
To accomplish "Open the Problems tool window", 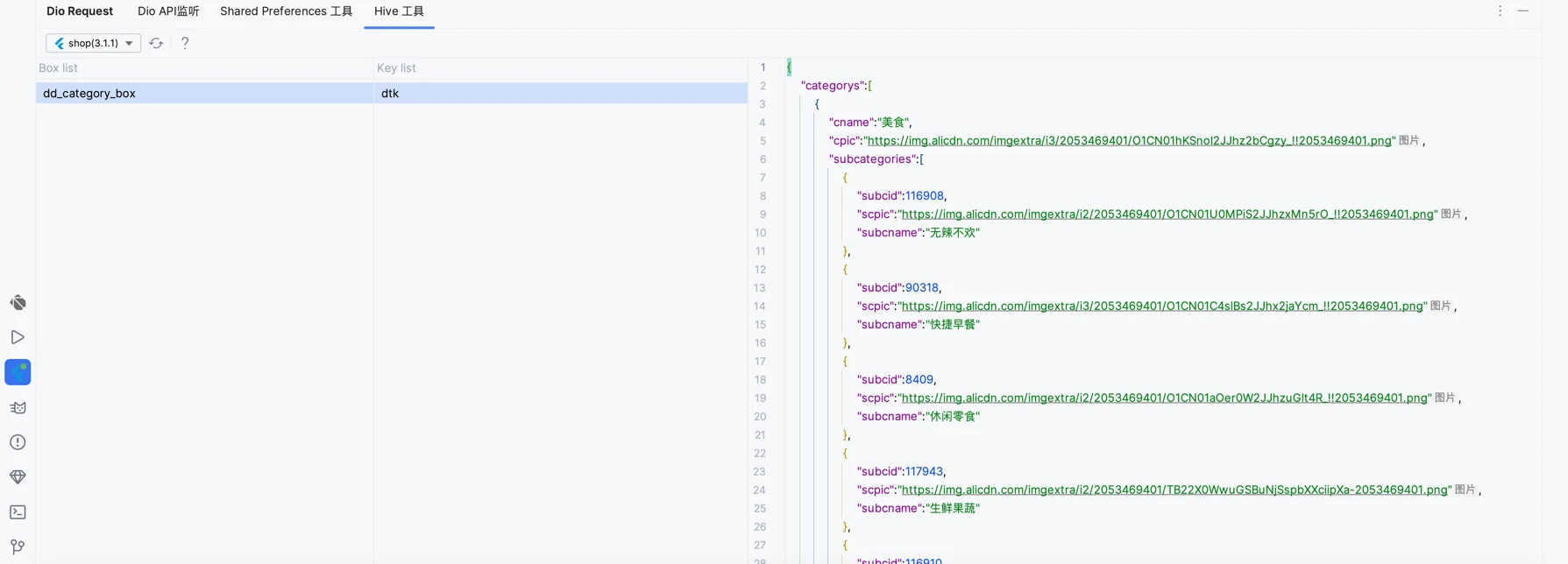I will (18, 442).
